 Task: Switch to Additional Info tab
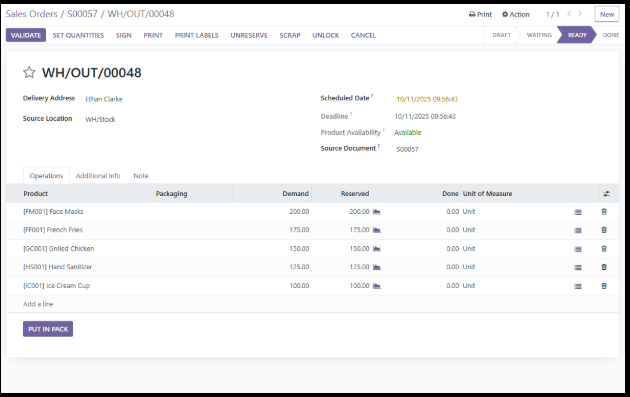click(98, 176)
